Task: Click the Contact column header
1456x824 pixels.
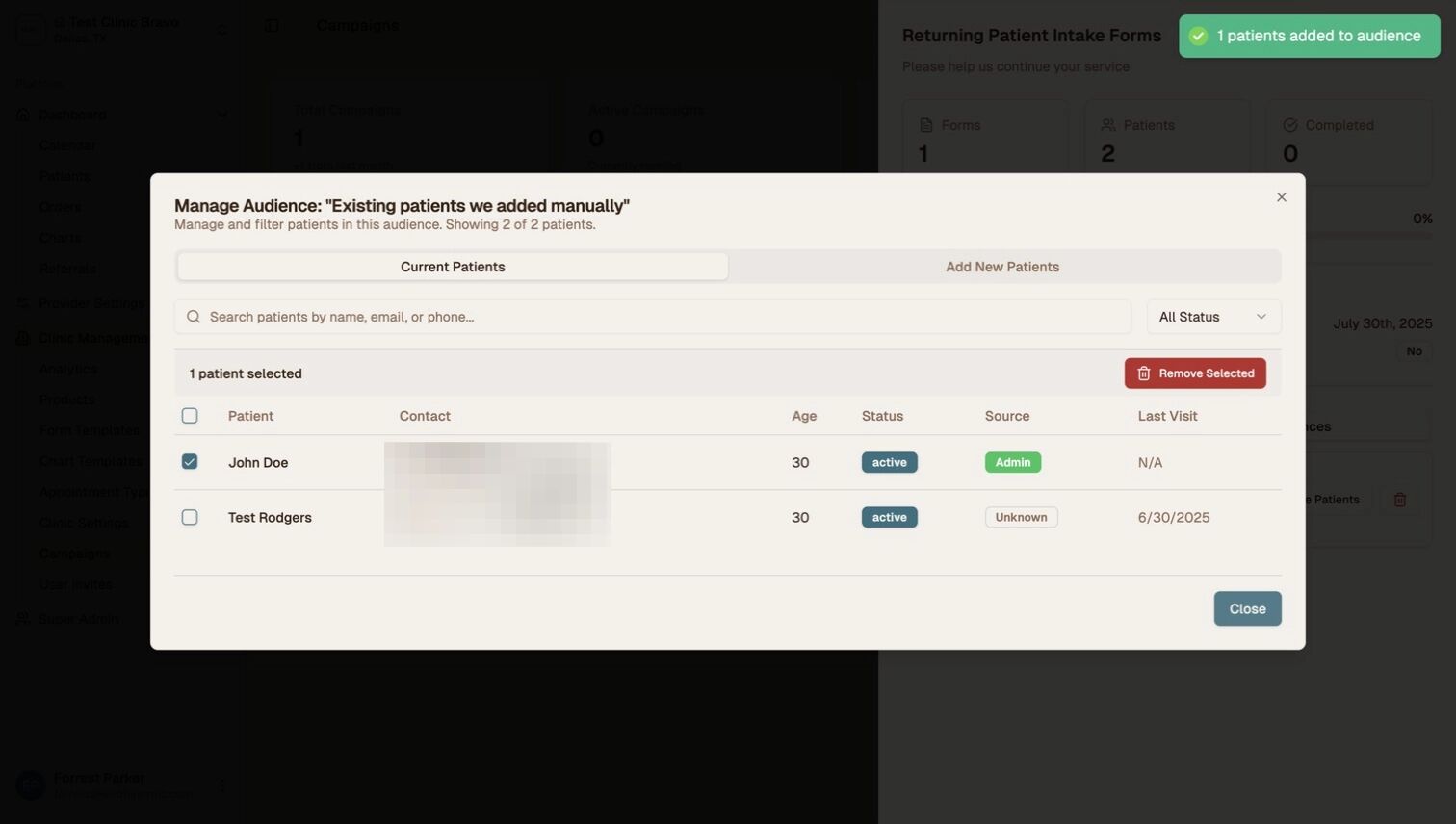Action: (x=425, y=416)
